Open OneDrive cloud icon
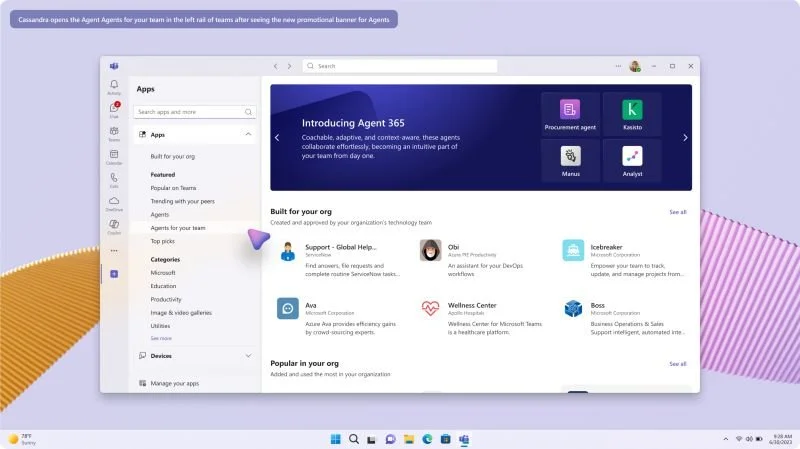 (114, 201)
